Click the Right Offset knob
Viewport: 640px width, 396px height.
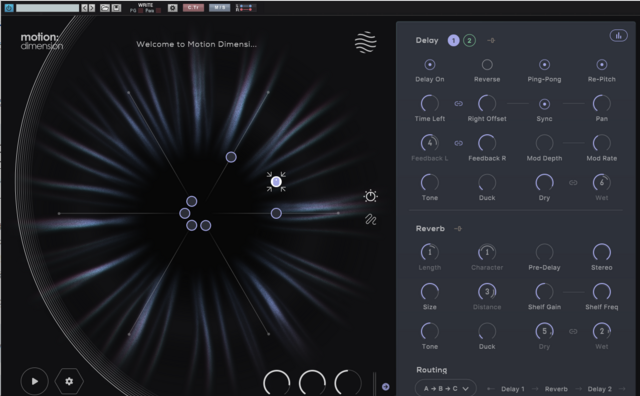point(487,104)
